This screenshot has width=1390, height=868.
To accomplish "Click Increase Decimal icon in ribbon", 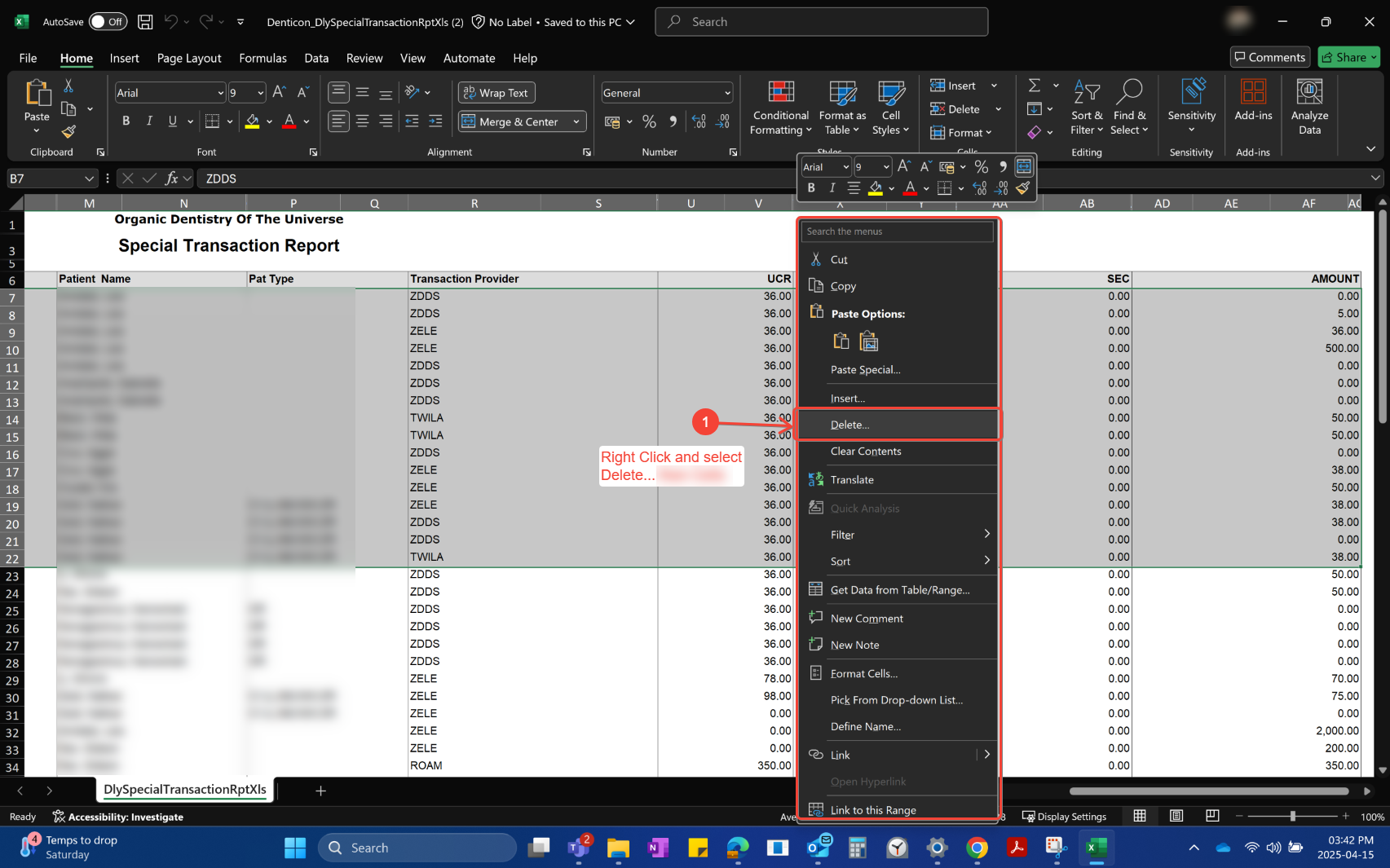I will 699,121.
